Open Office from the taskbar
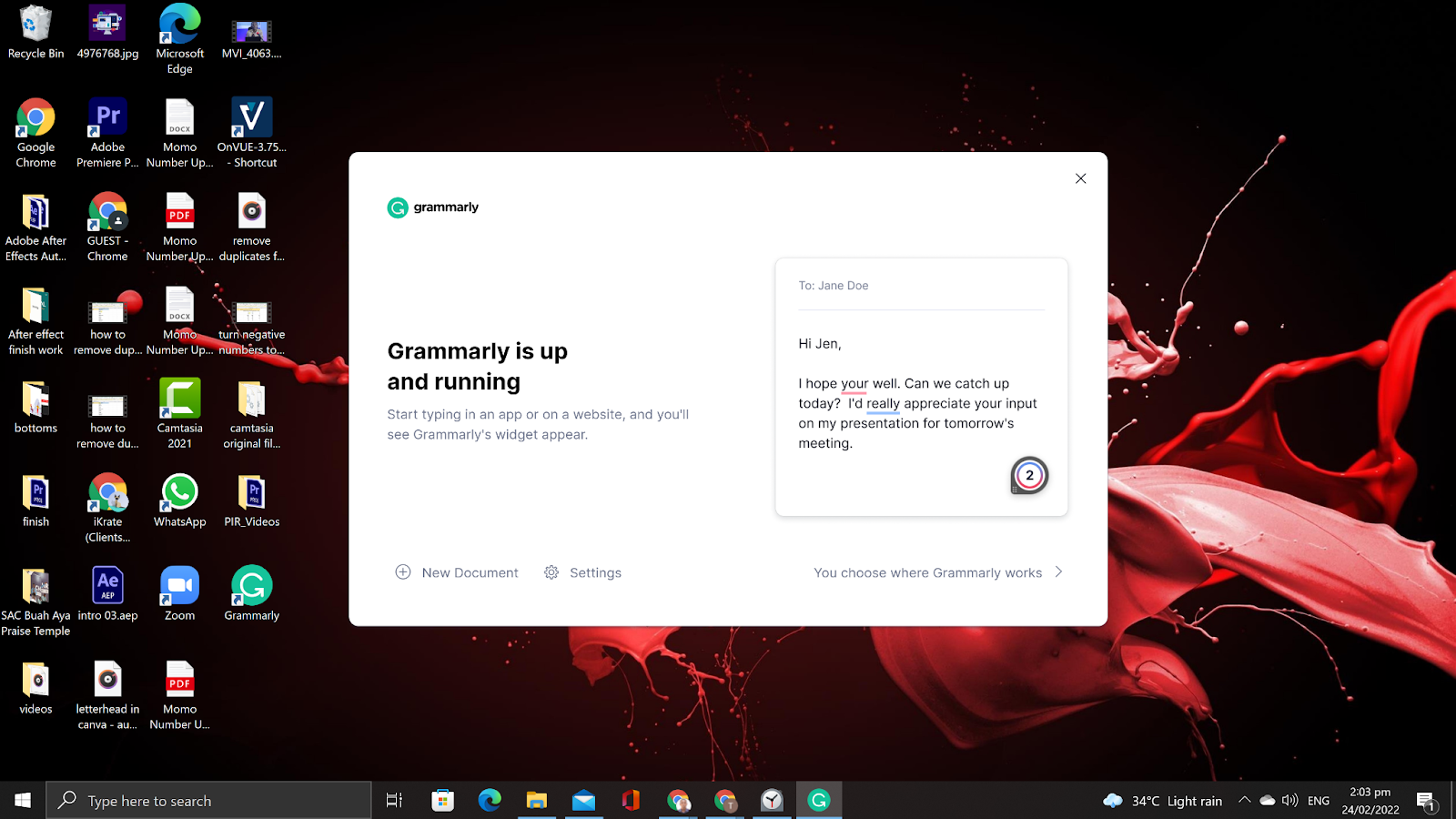 click(x=631, y=800)
